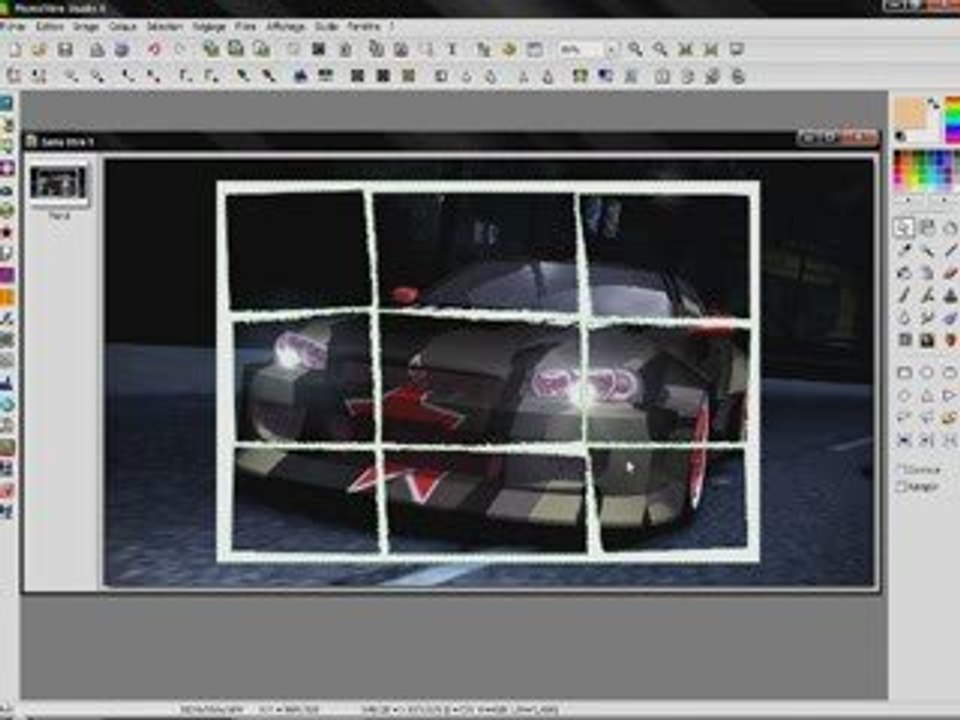Viewport: 960px width, 720px height.
Task: Save the image with the floppy icon
Action: point(65,50)
